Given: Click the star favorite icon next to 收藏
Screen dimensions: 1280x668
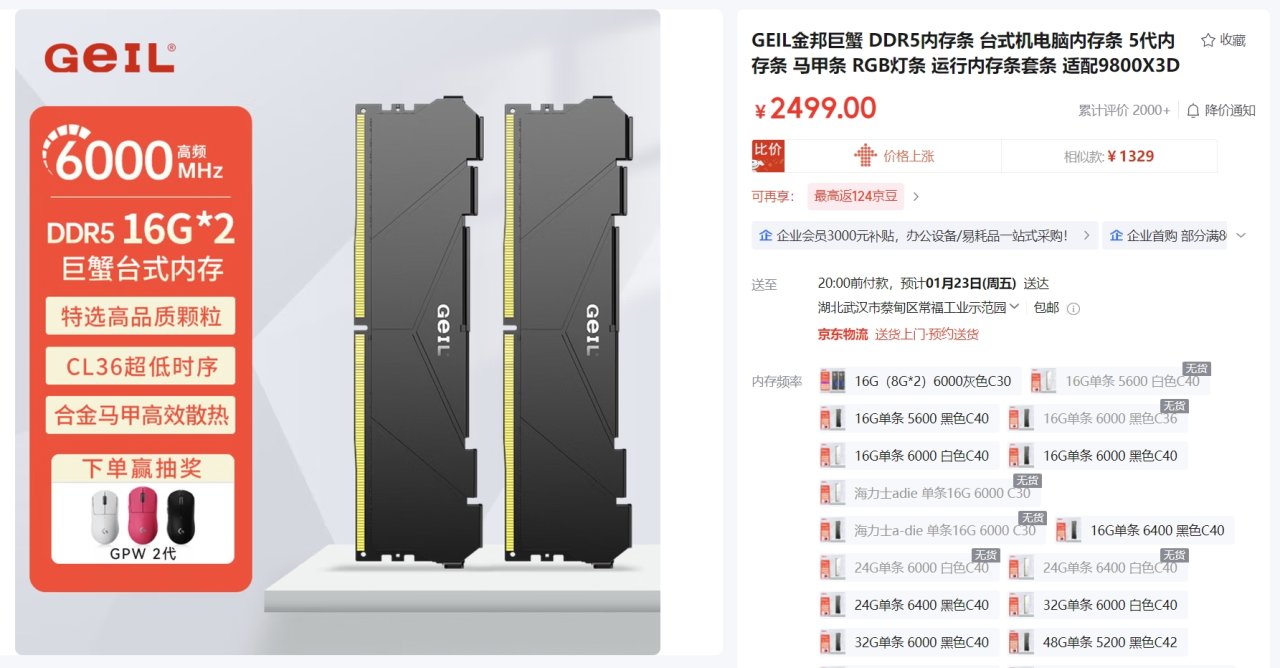Looking at the screenshot, I should point(1208,40).
